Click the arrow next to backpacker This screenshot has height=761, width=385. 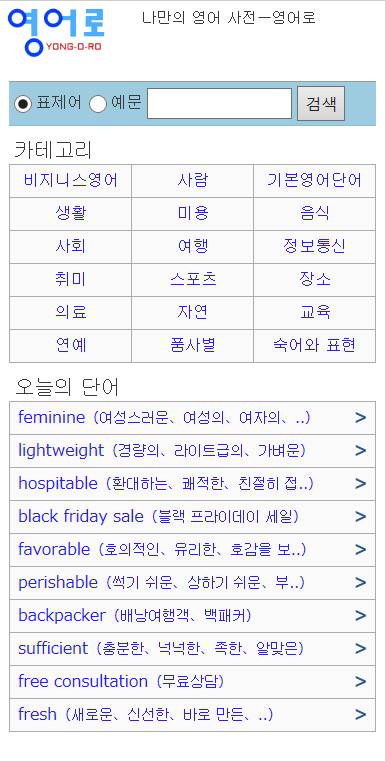click(x=360, y=616)
